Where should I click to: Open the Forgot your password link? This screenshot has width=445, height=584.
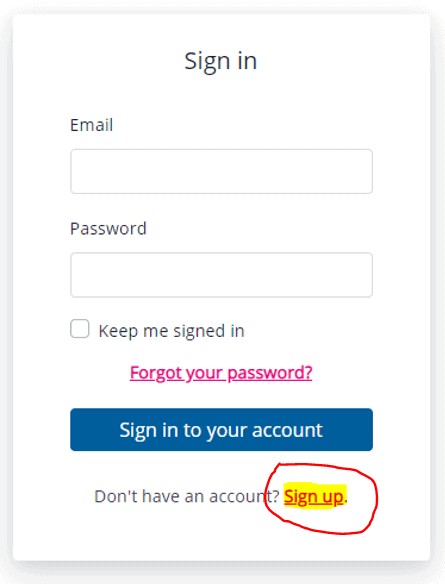(x=221, y=372)
